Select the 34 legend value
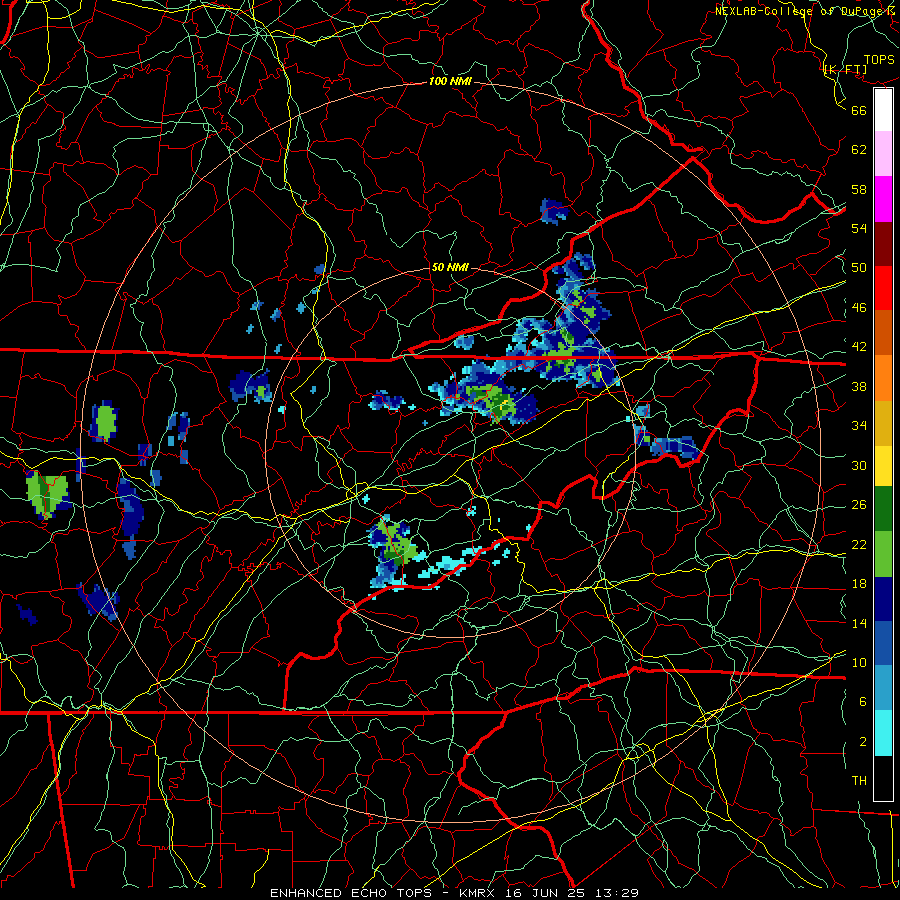Image resolution: width=900 pixels, height=900 pixels. 859,426
